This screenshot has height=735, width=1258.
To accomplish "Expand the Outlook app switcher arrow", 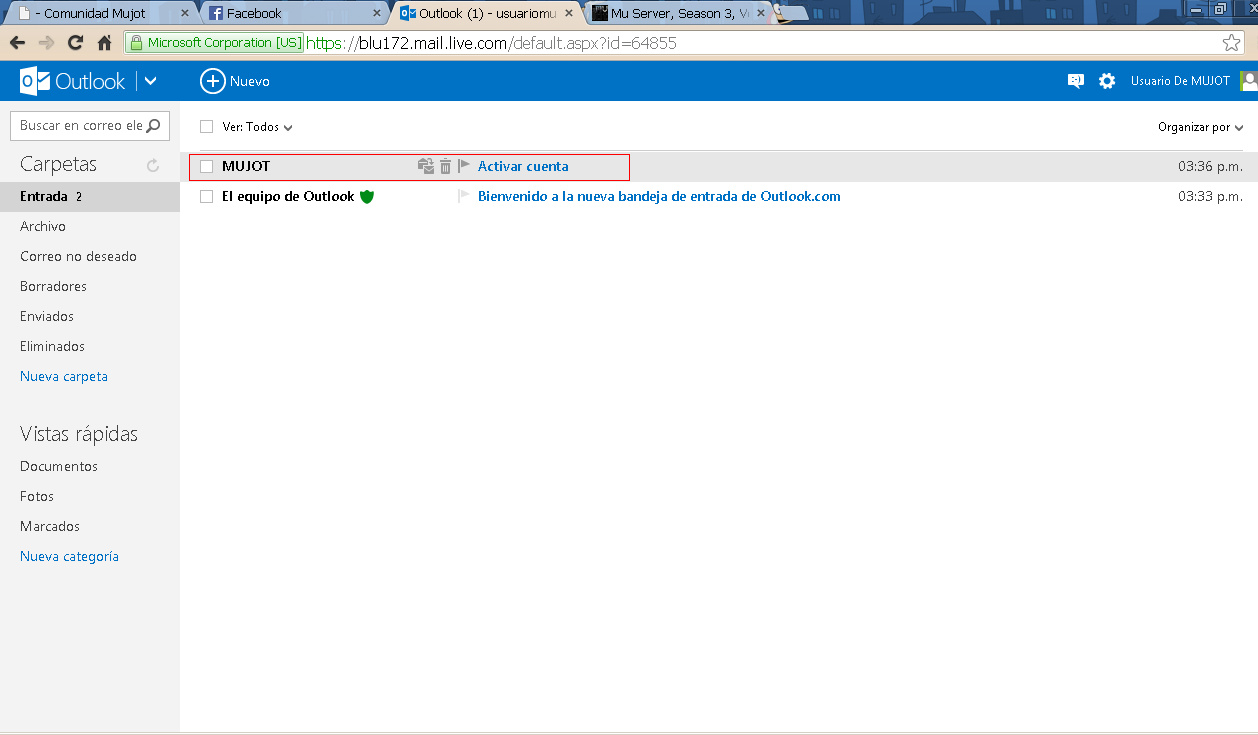I will (150, 81).
